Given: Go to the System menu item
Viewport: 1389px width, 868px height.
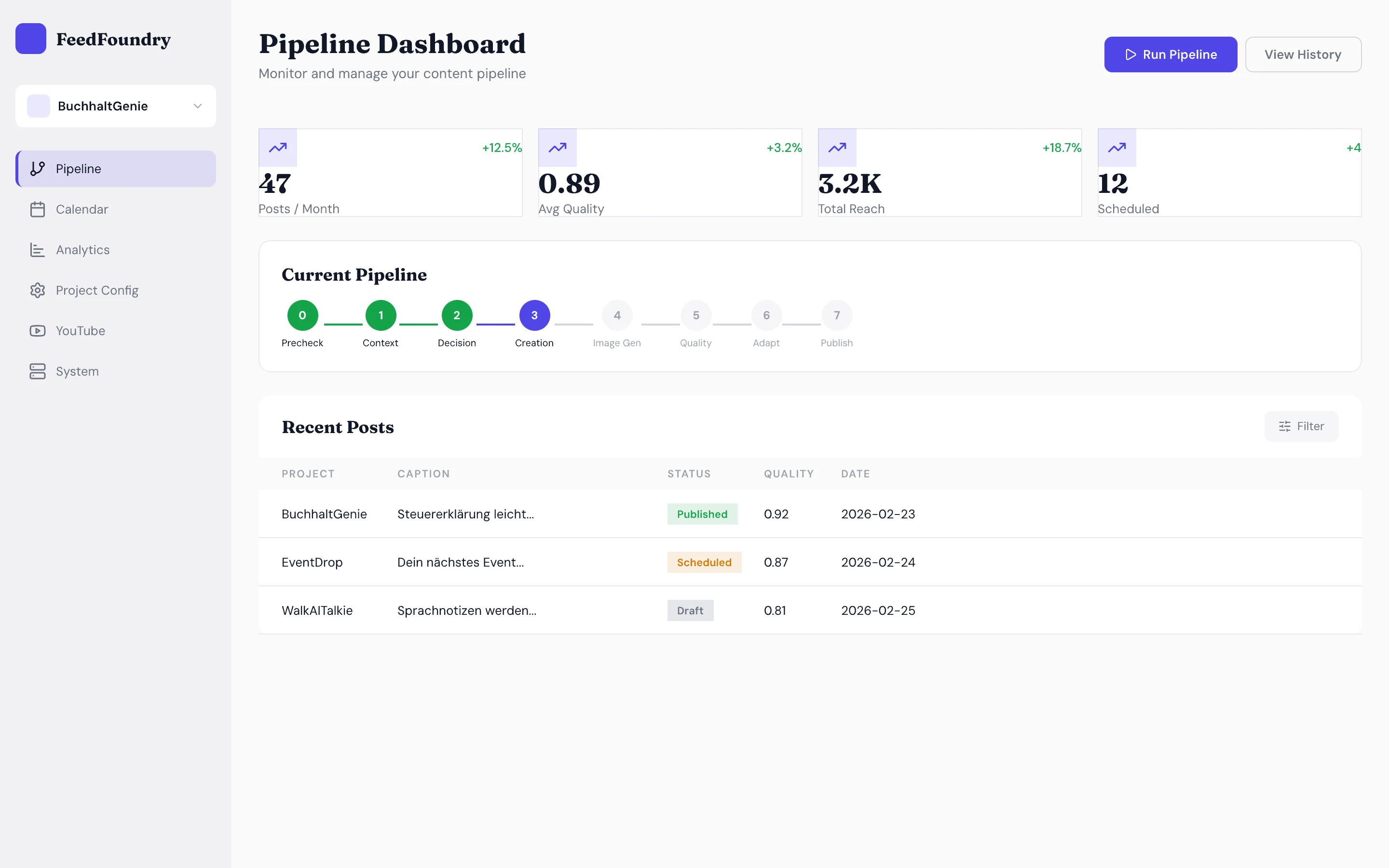Looking at the screenshot, I should click(x=77, y=371).
